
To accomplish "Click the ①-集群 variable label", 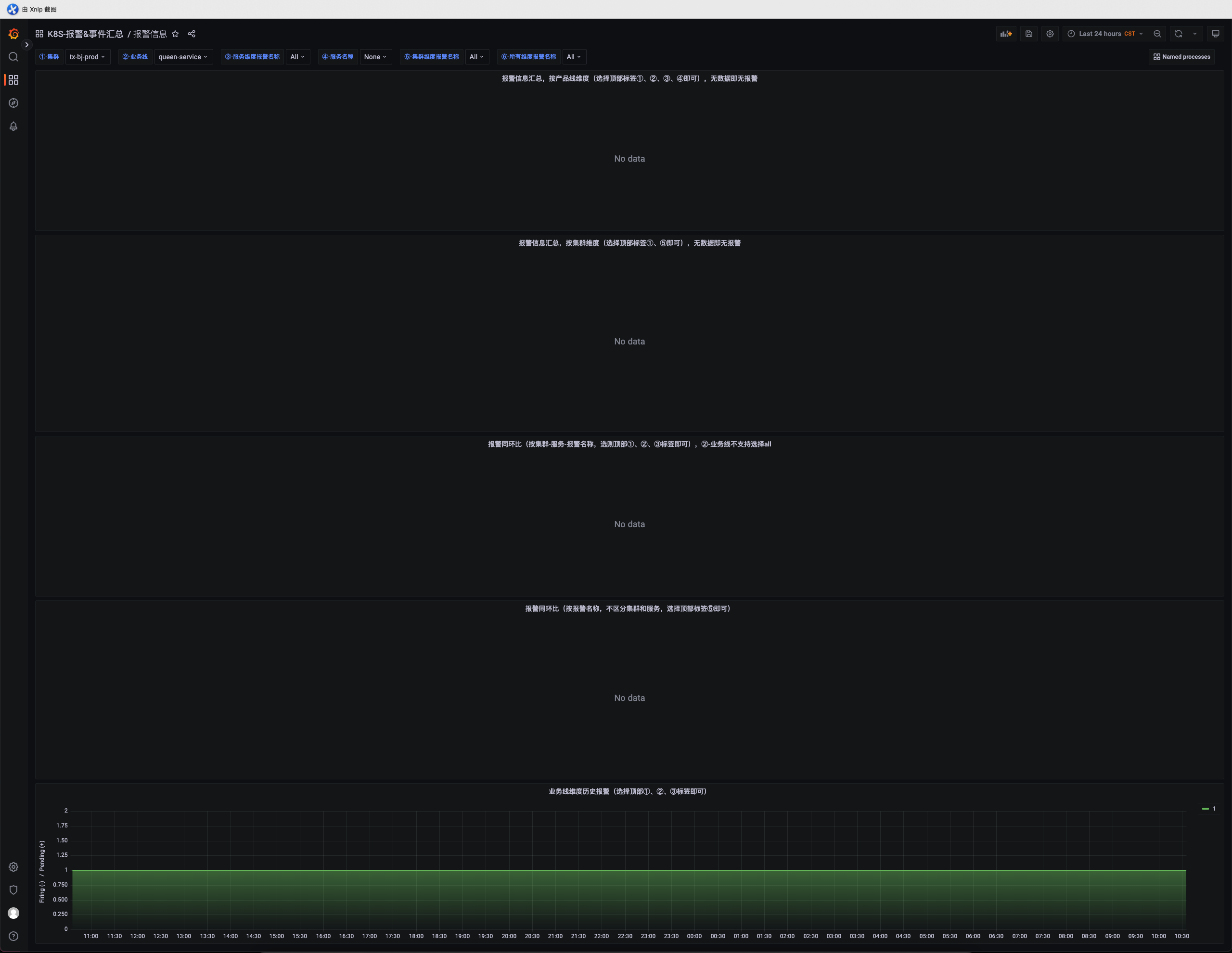I will [x=49, y=57].
